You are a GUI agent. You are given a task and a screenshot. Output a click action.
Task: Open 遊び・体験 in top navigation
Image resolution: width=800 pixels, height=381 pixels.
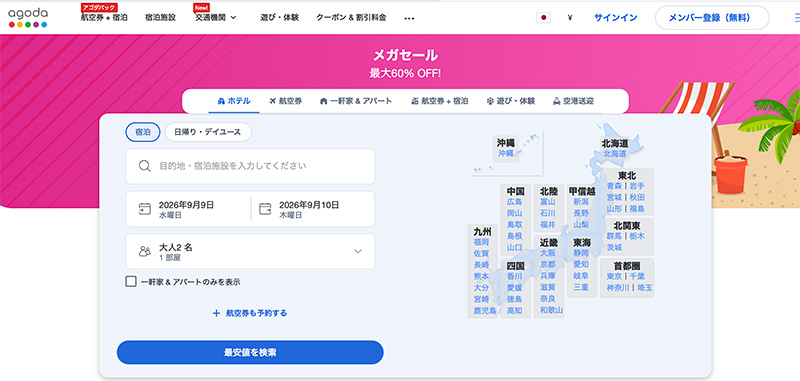(x=280, y=17)
